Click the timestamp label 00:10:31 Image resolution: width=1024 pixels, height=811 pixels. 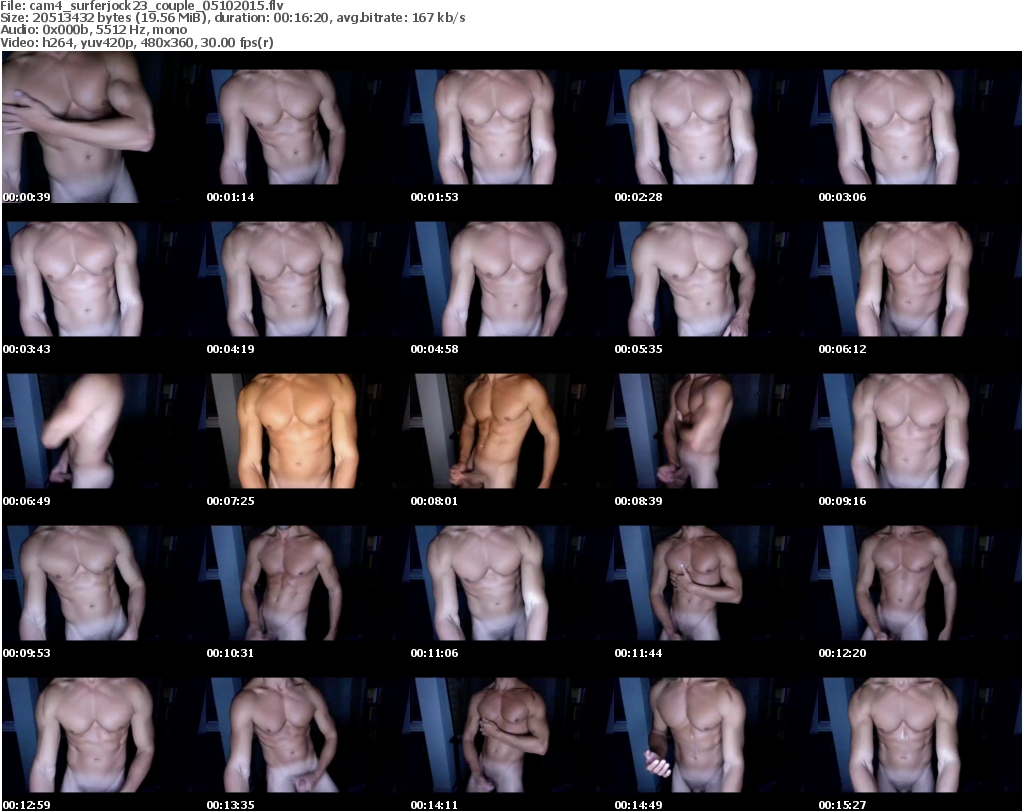[231, 653]
